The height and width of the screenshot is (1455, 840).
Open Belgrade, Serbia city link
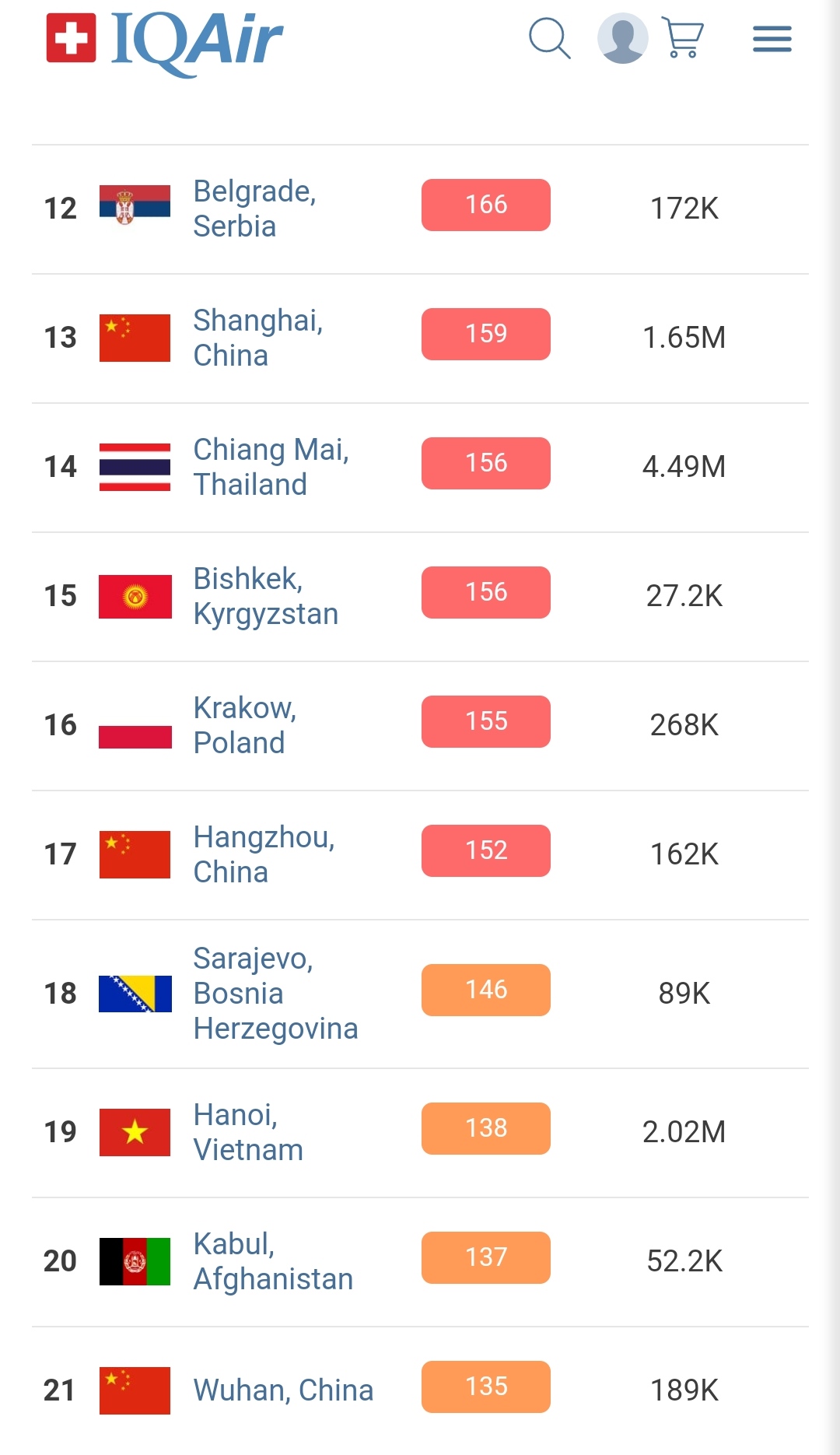pos(254,209)
